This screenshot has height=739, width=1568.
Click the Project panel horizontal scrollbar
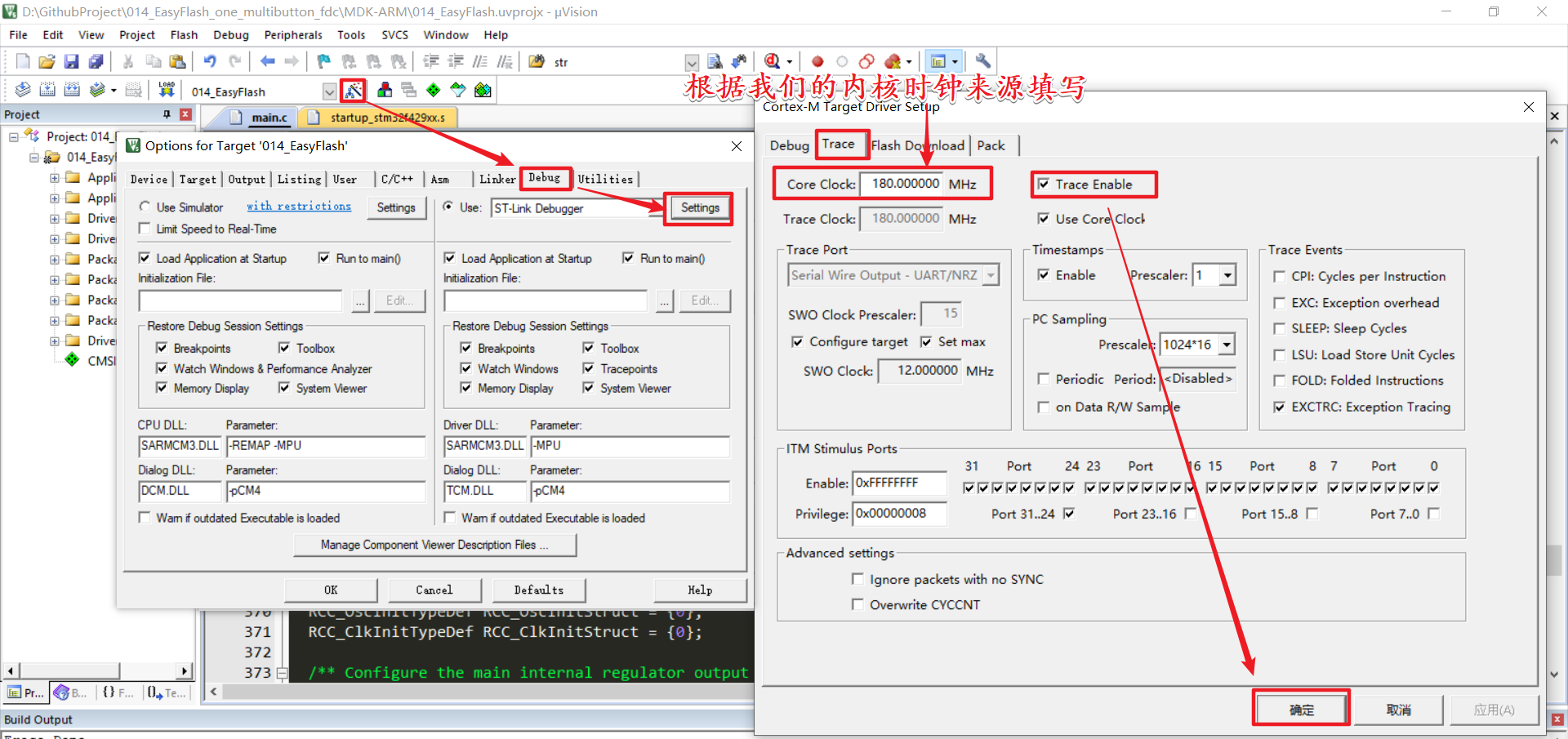pyautogui.click(x=98, y=670)
